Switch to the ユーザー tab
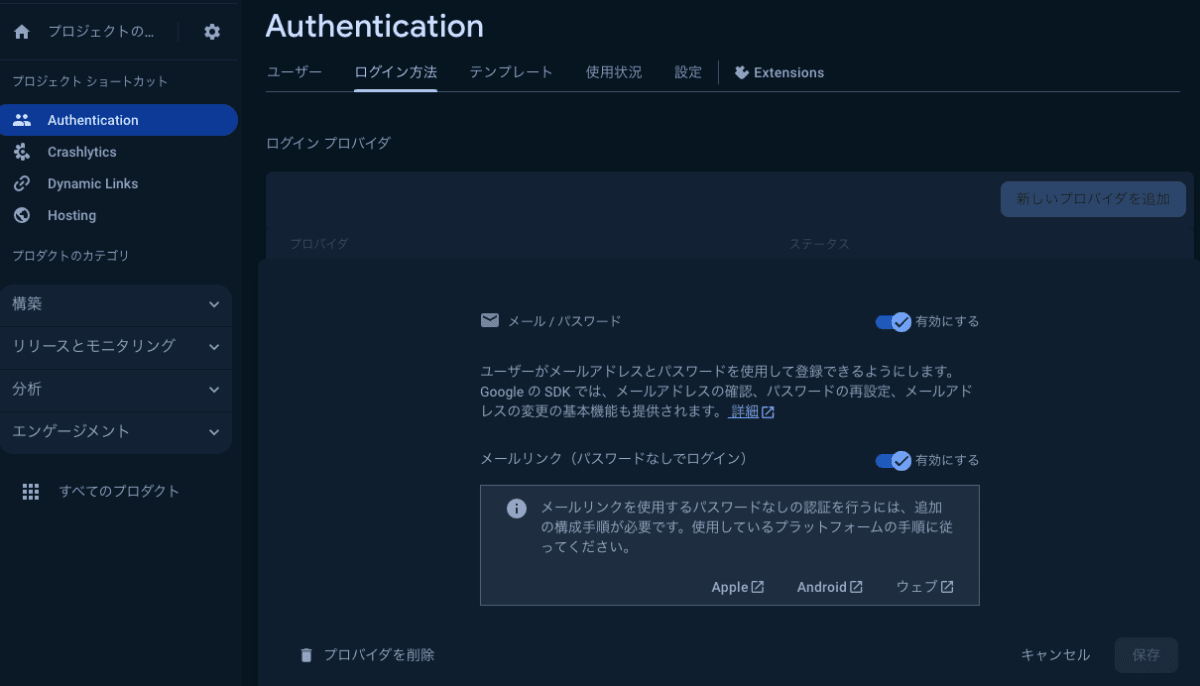 [294, 72]
